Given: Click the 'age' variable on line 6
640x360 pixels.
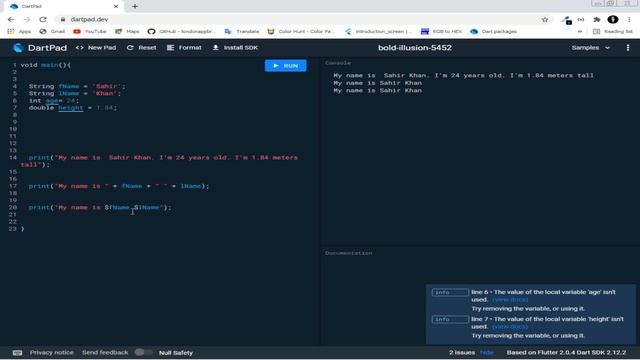Looking at the screenshot, I should 52,100.
